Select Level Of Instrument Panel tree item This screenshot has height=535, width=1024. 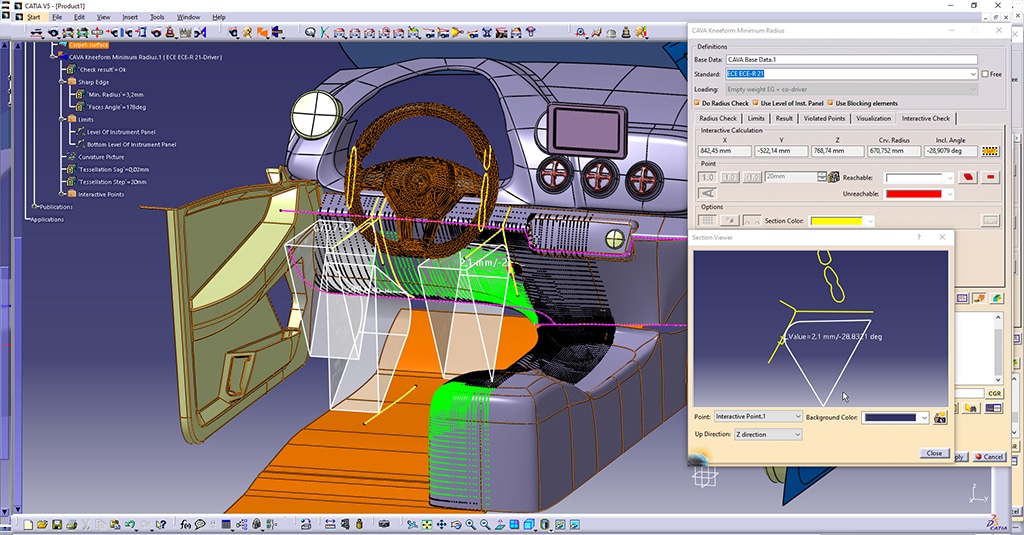(x=121, y=132)
